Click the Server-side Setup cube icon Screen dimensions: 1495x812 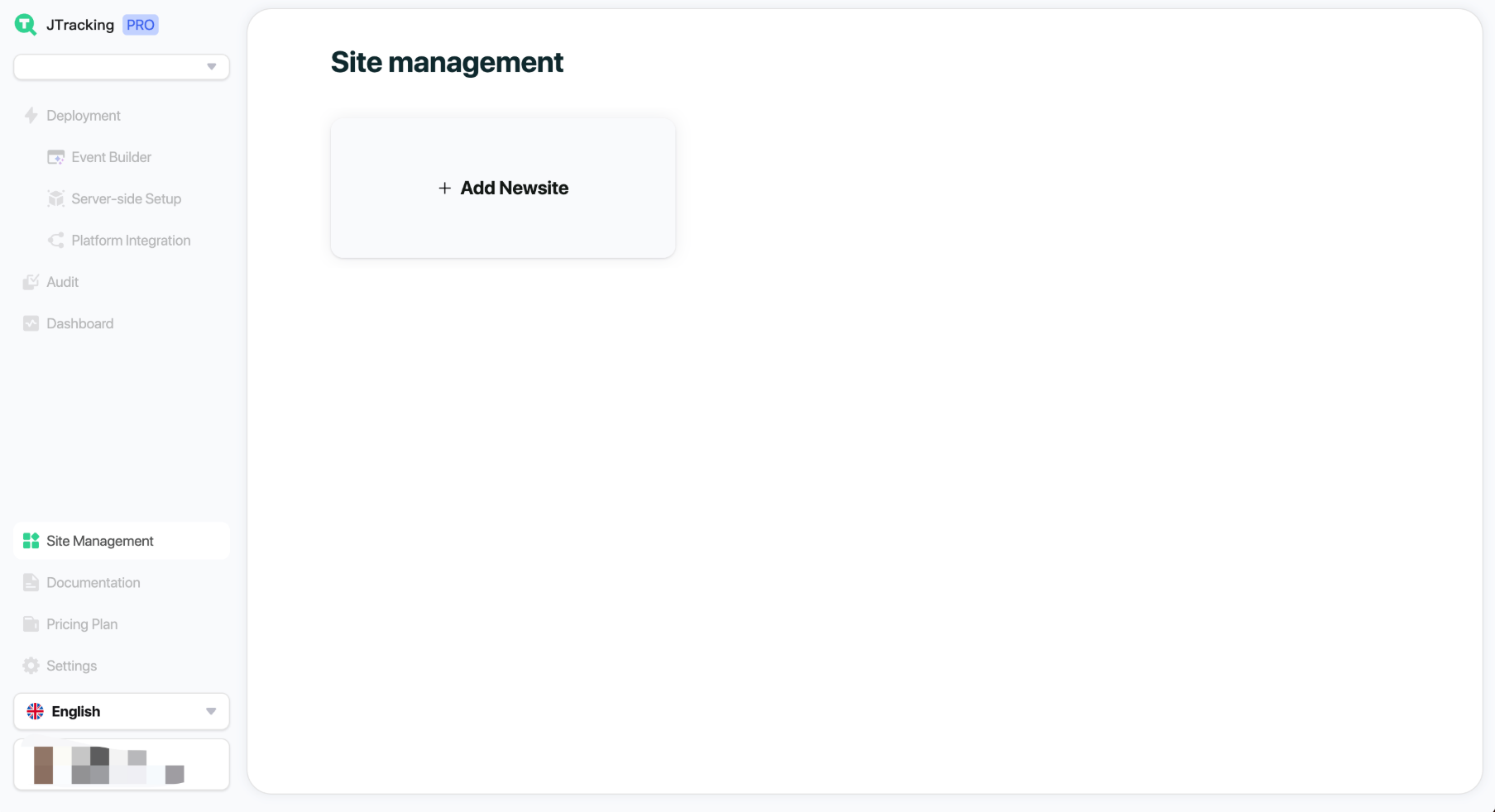(x=55, y=198)
